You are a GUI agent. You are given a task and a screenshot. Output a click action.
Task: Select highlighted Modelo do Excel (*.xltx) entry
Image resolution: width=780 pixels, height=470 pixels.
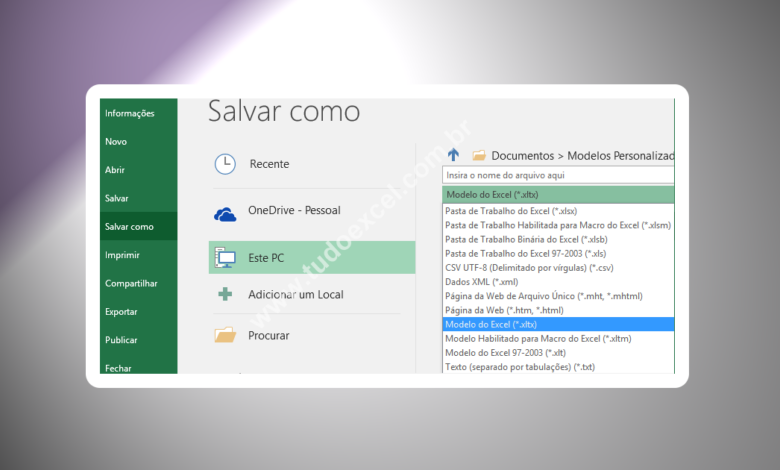pos(492,325)
